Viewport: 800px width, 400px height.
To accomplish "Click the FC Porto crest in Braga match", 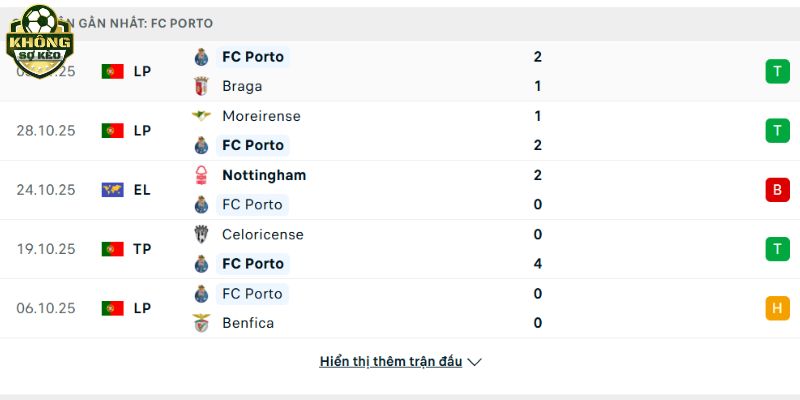I will (x=201, y=57).
